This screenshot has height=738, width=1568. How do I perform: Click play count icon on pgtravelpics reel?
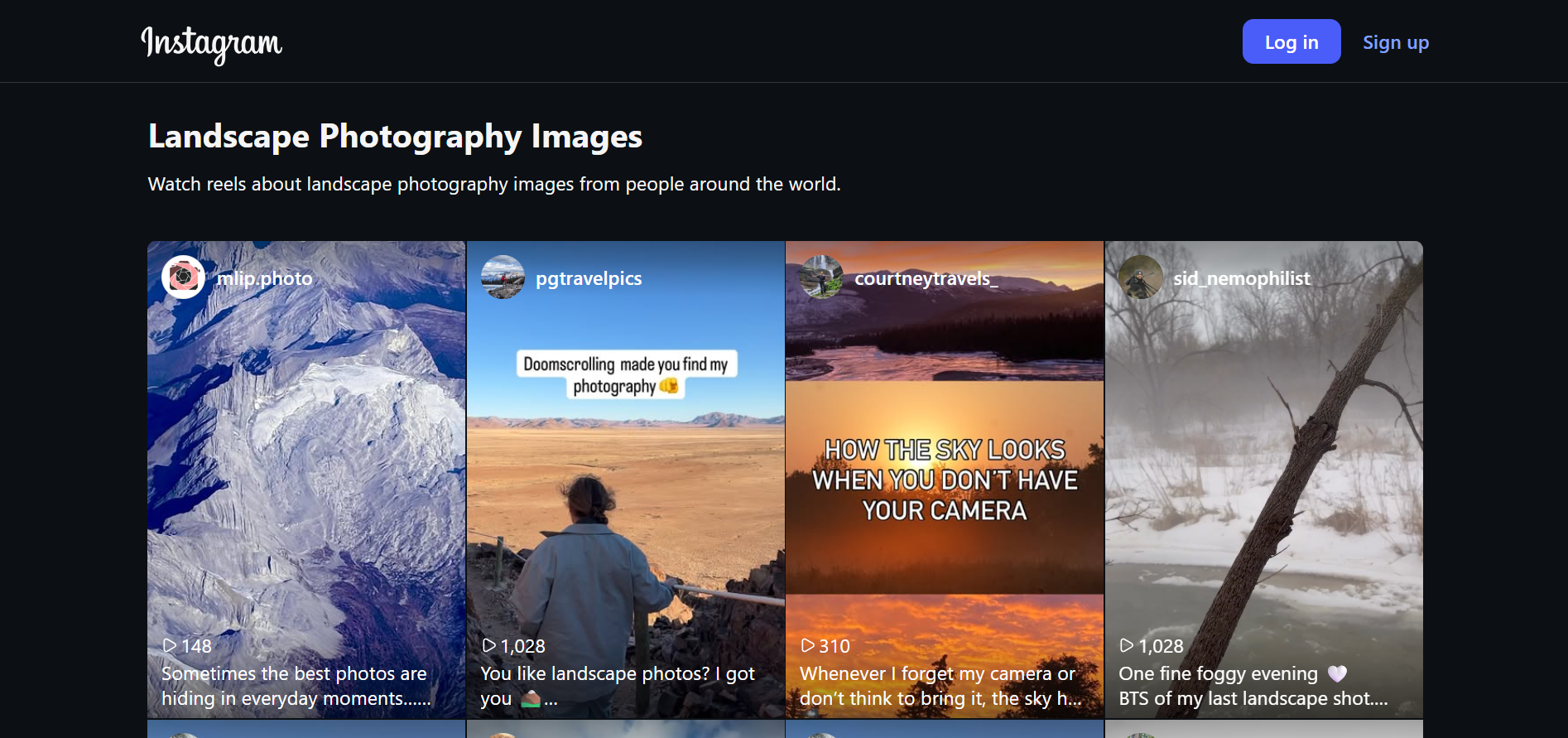(x=489, y=645)
